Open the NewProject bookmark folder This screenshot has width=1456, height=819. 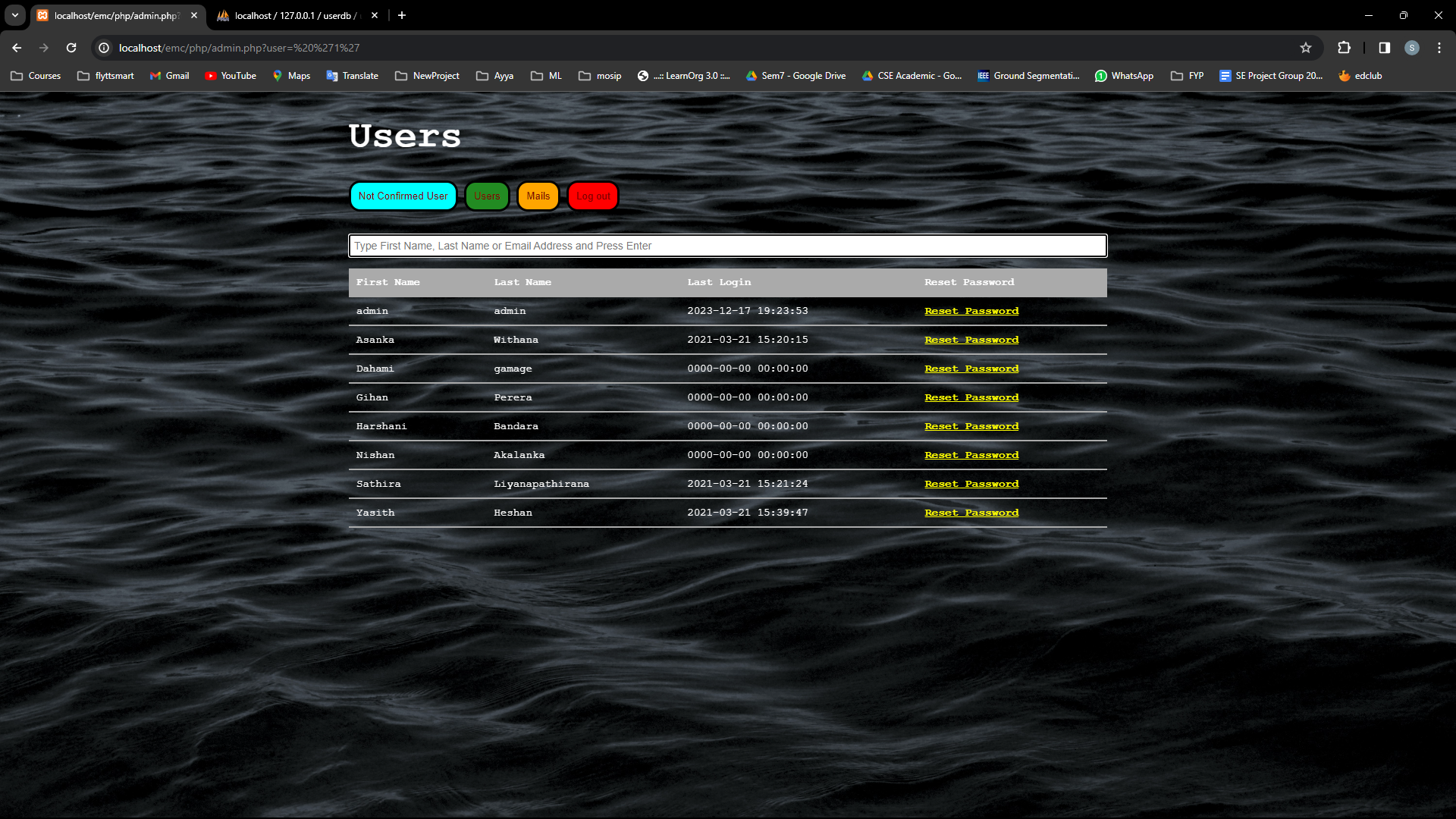[x=428, y=76]
